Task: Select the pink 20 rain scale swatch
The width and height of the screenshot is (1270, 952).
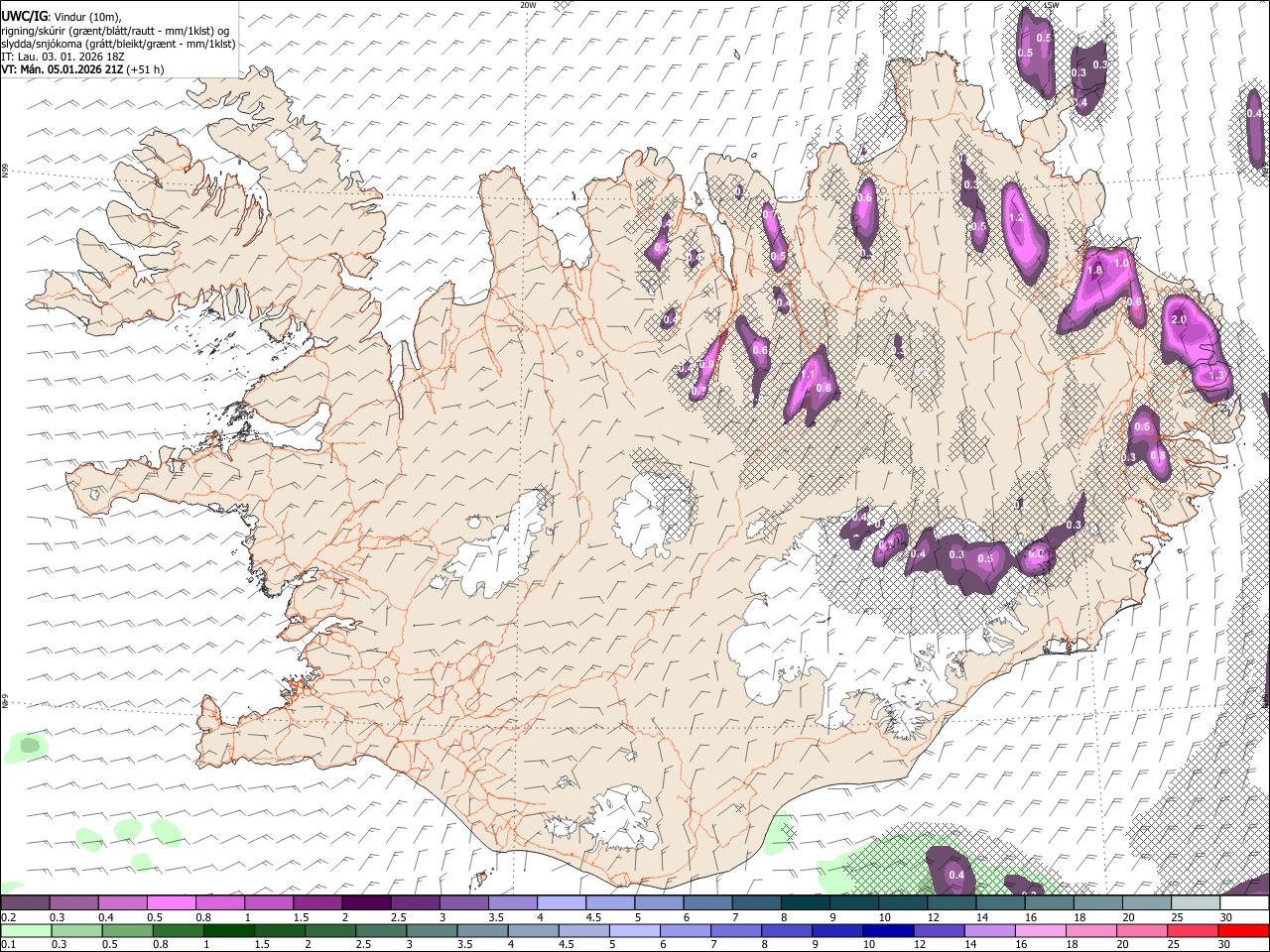Action: 1143,930
